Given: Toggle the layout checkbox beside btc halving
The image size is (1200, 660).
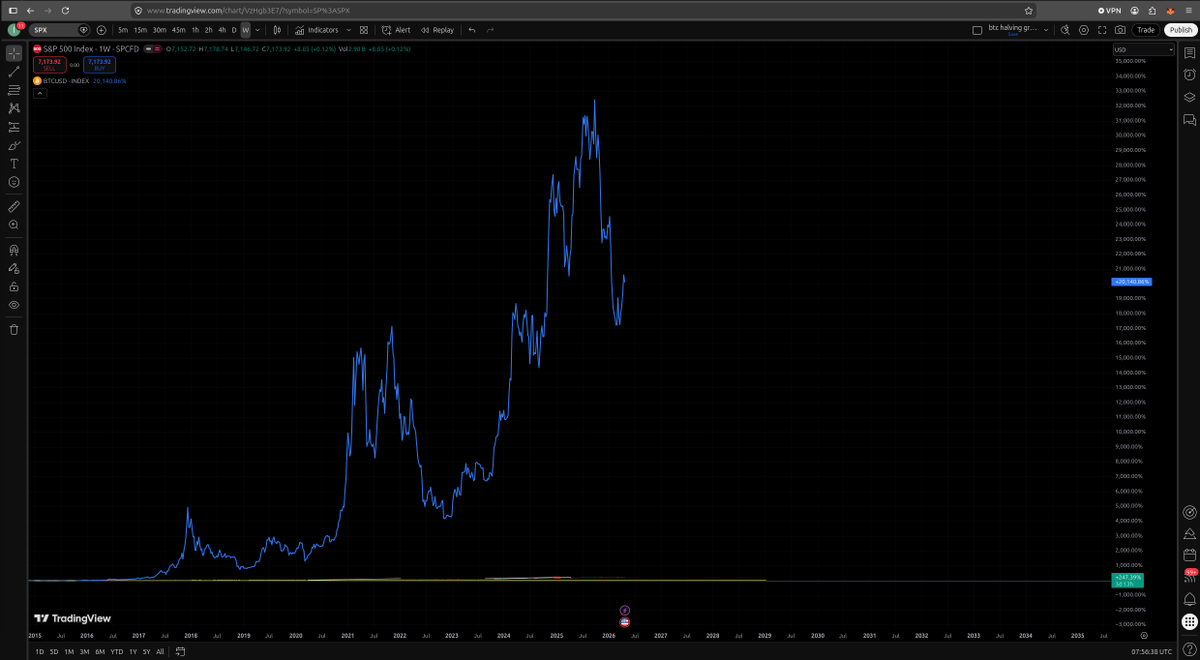Looking at the screenshot, I should (x=977, y=30).
